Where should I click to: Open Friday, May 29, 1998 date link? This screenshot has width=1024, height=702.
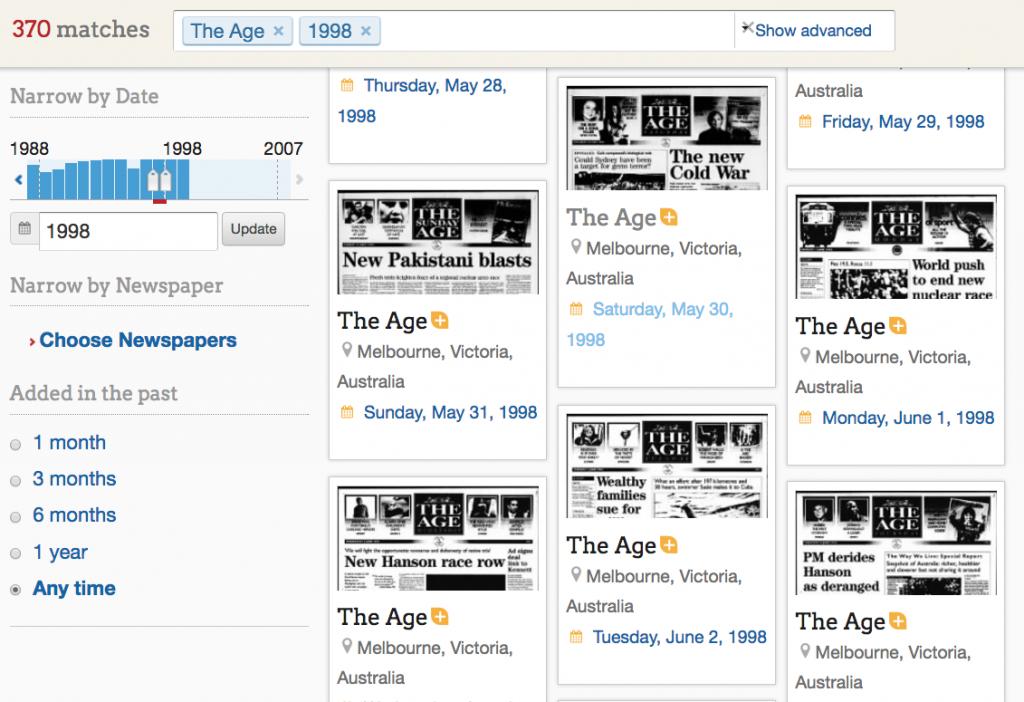pyautogui.click(x=902, y=122)
